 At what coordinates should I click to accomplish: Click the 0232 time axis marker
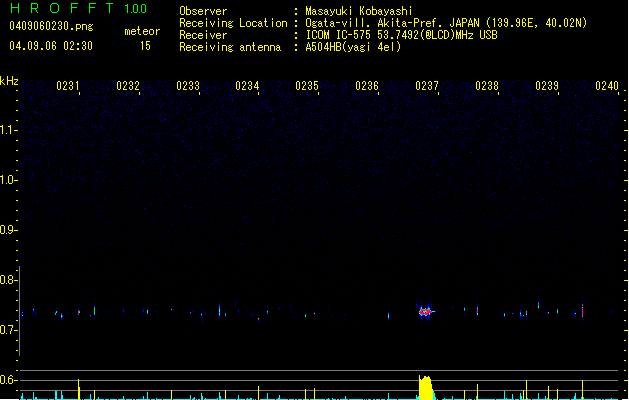tap(128, 86)
